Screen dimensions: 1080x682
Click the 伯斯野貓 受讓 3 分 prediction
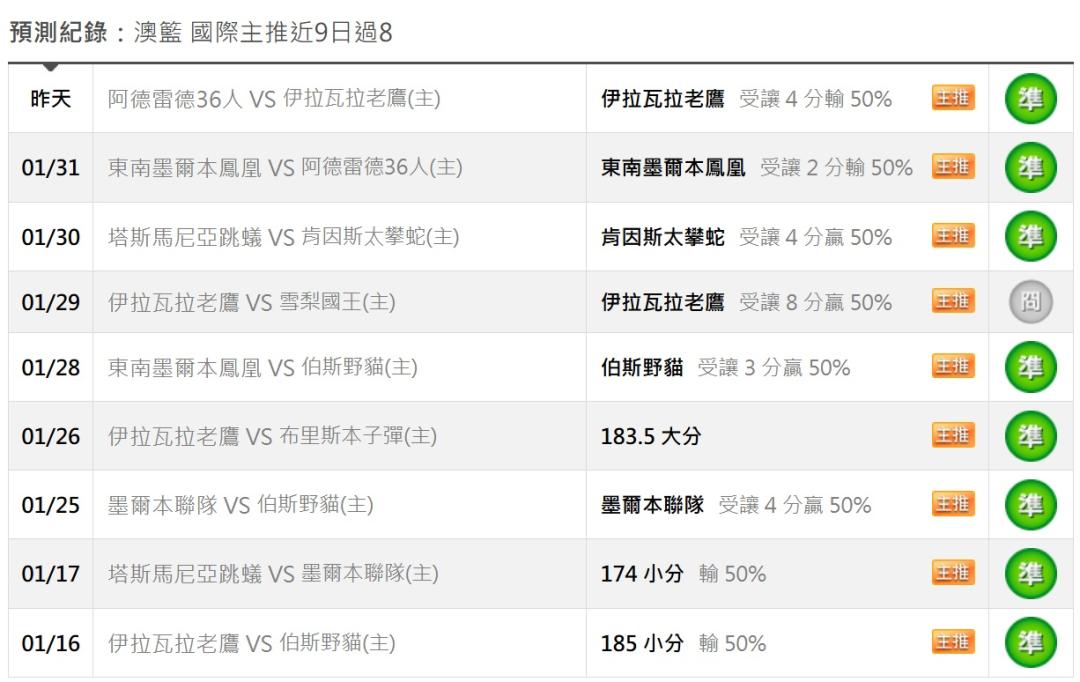(x=724, y=368)
